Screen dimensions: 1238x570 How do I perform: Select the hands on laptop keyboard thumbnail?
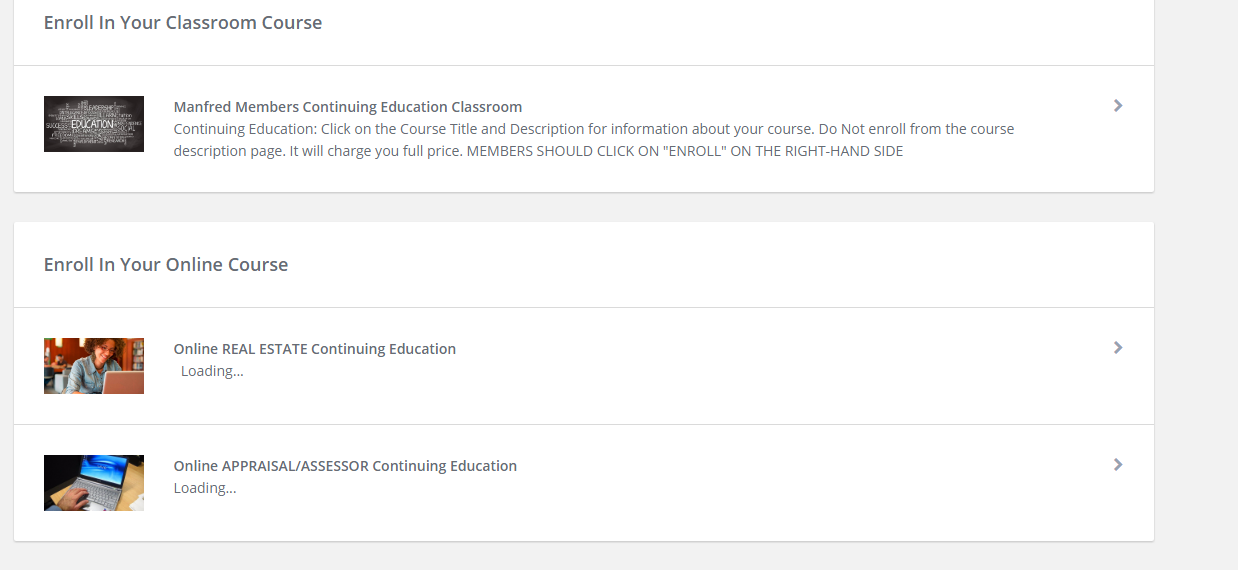coord(94,483)
